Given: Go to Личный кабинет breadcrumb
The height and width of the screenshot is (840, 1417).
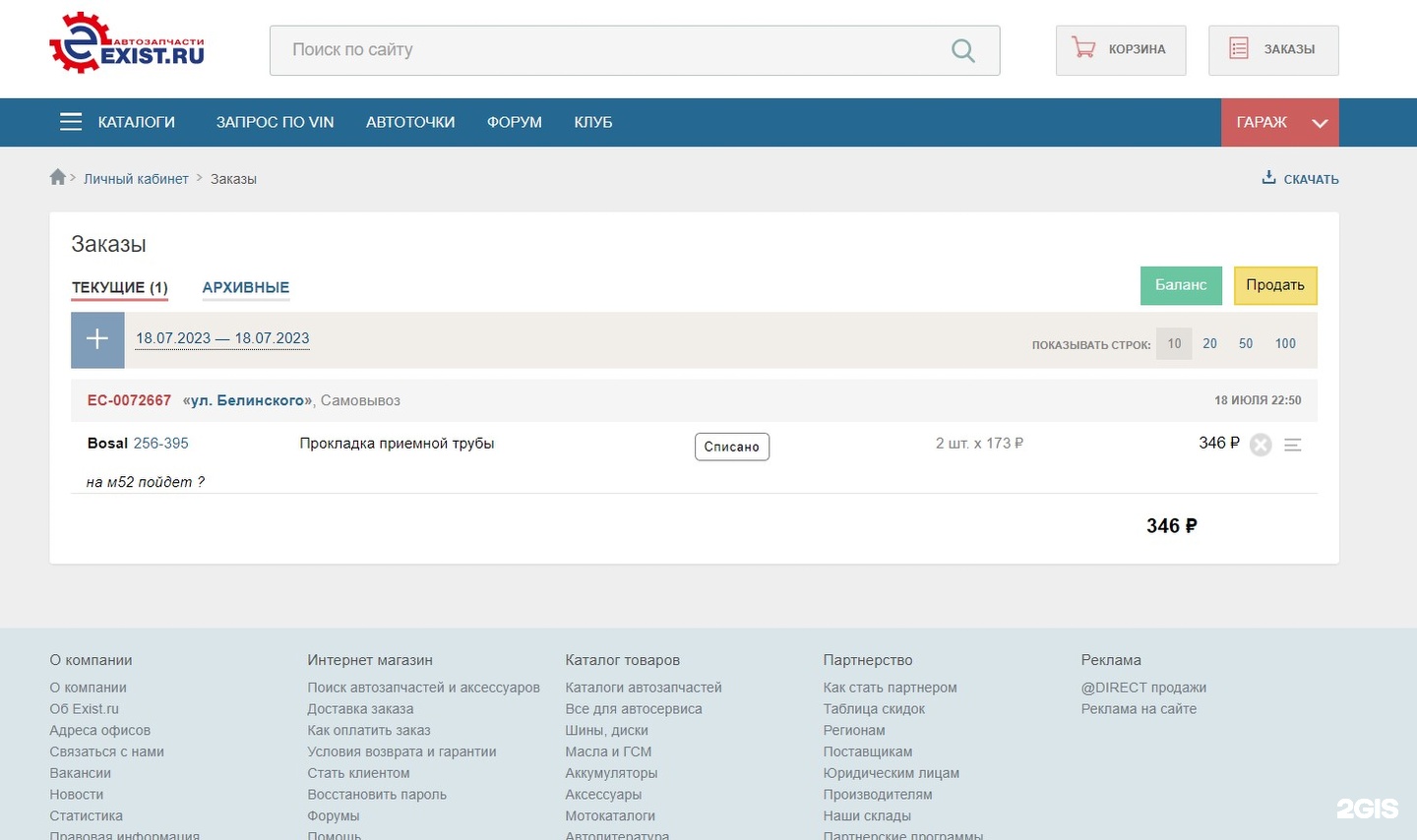Looking at the screenshot, I should (136, 179).
